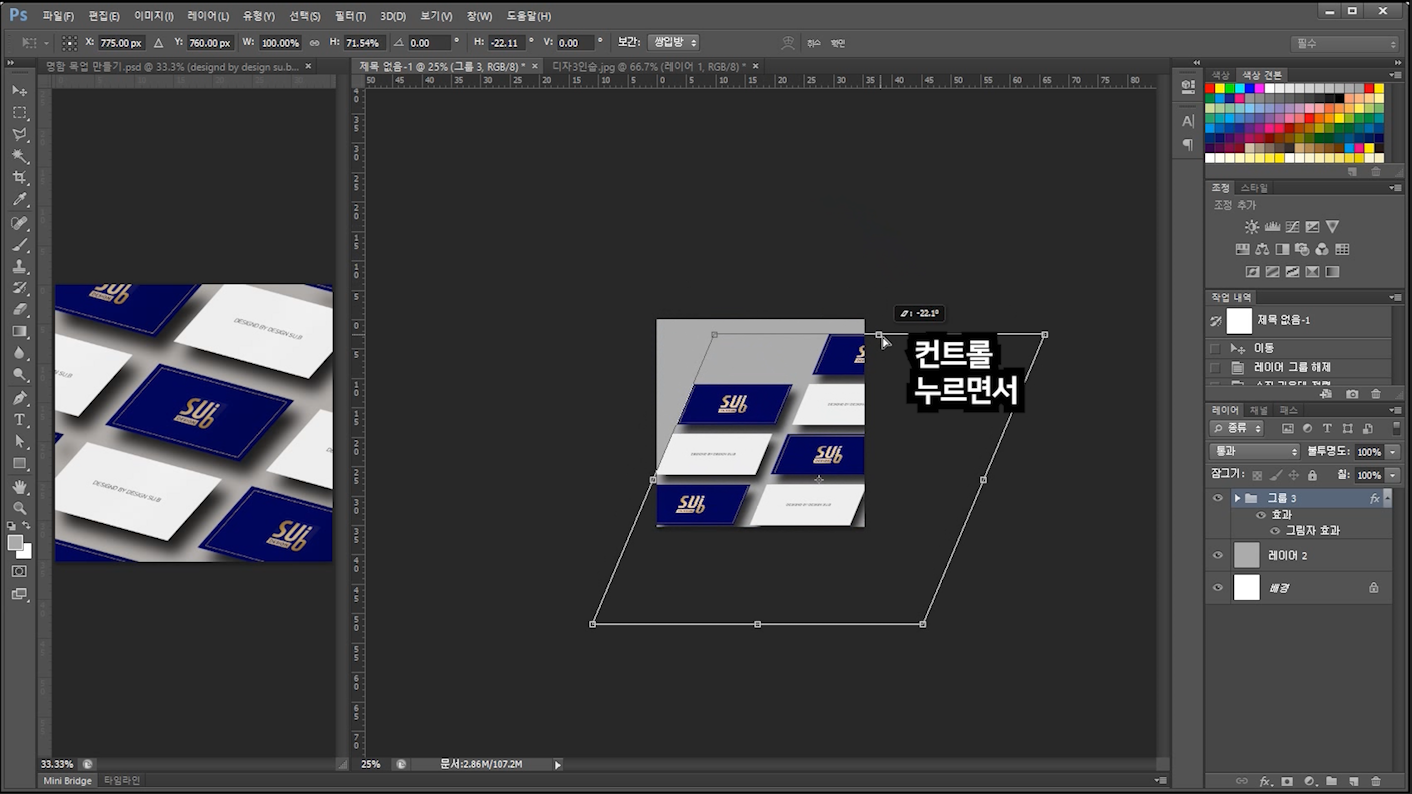Switch to the 채널 tab

point(1259,411)
